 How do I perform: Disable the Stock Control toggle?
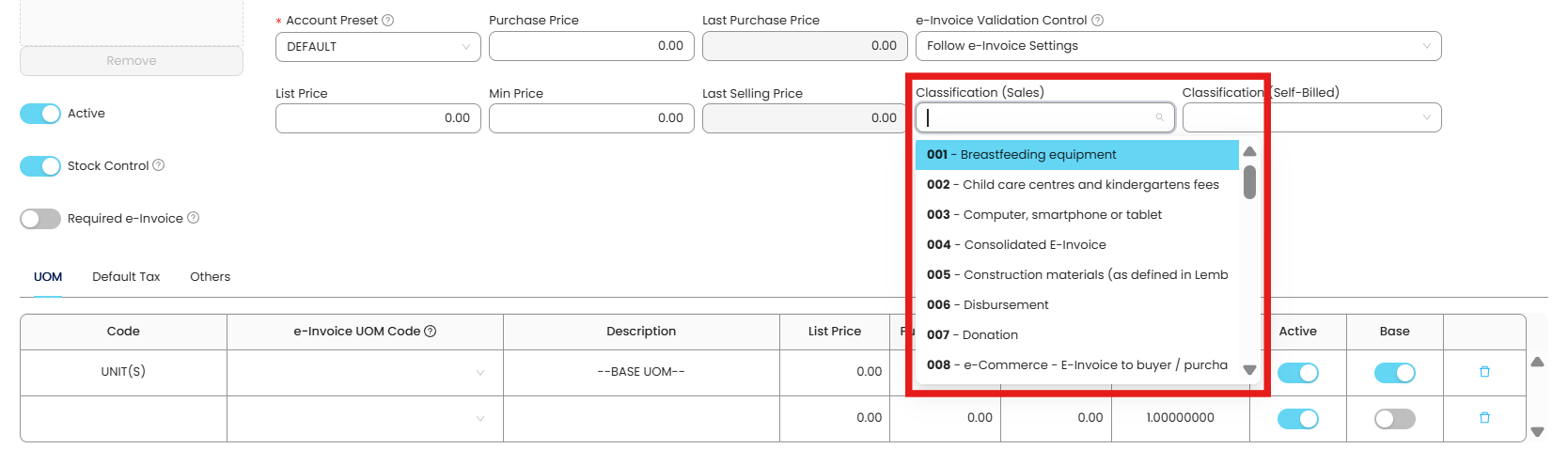pyautogui.click(x=40, y=166)
